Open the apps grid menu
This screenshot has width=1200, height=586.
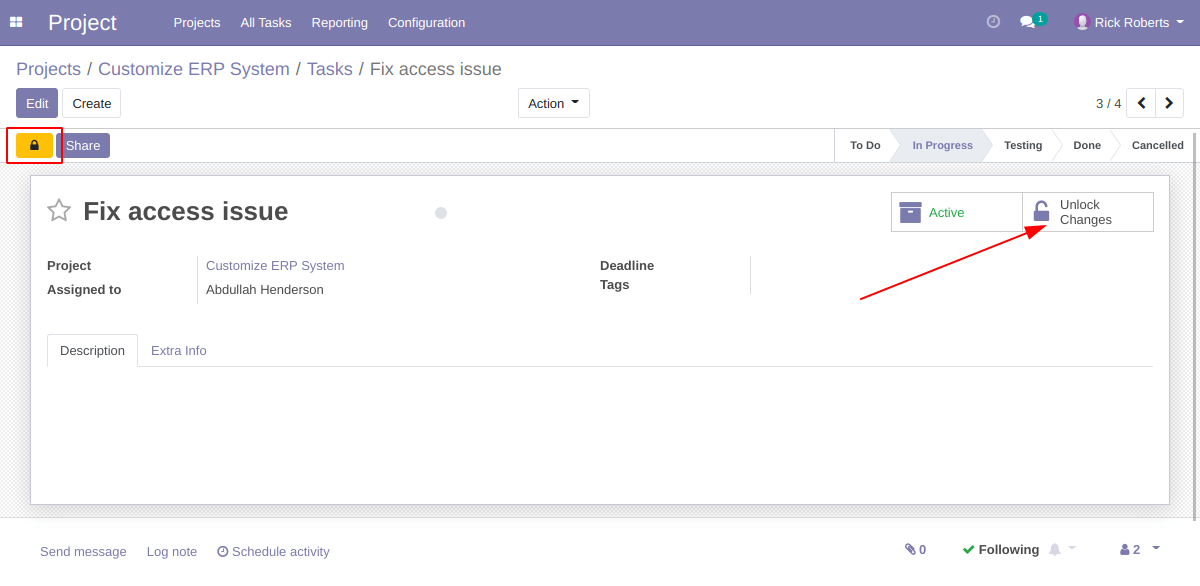point(16,22)
